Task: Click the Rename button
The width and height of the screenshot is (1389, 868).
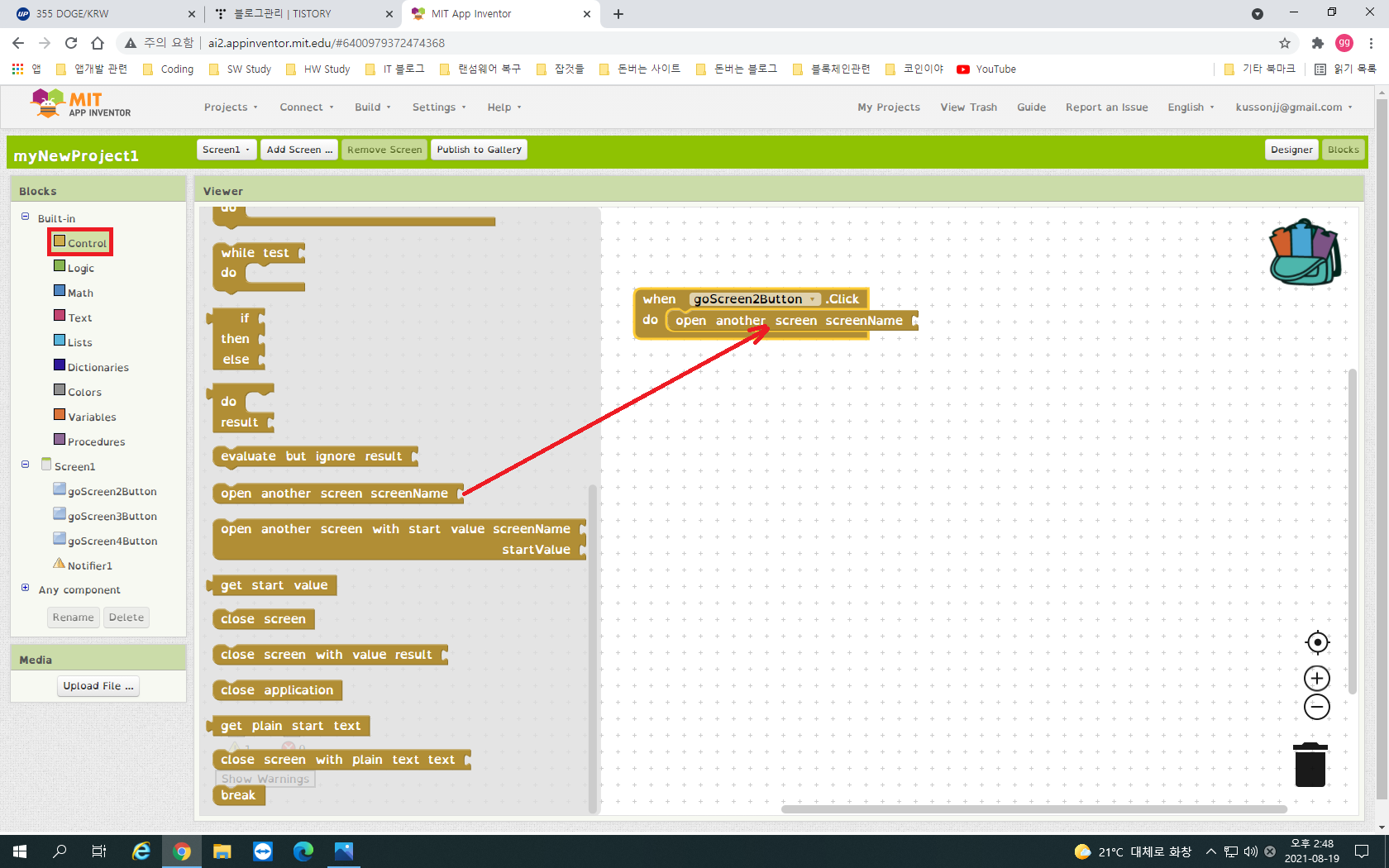Action: (x=74, y=618)
